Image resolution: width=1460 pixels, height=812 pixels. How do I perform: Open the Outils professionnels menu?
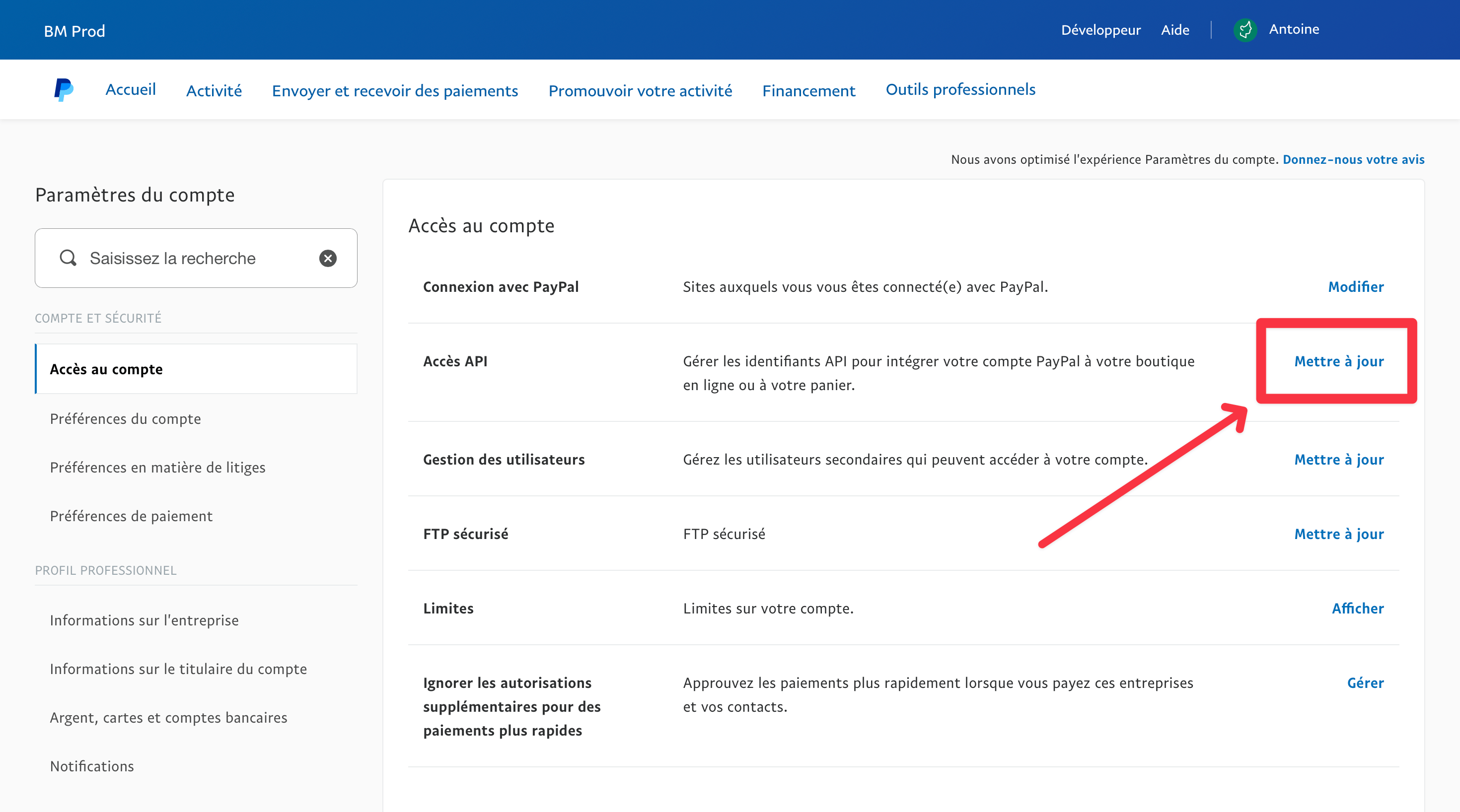point(960,89)
